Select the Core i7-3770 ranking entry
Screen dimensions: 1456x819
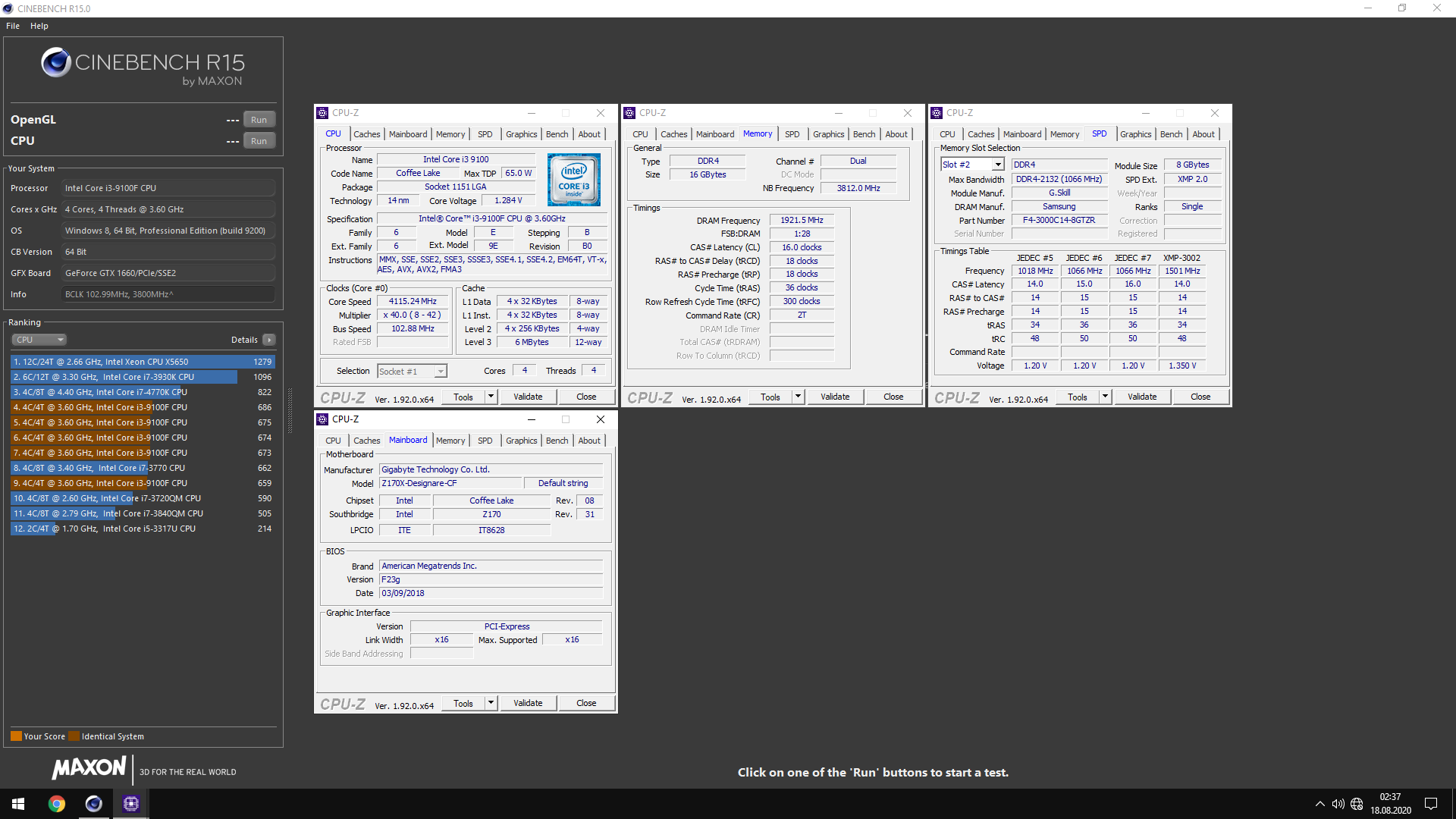[x=143, y=468]
